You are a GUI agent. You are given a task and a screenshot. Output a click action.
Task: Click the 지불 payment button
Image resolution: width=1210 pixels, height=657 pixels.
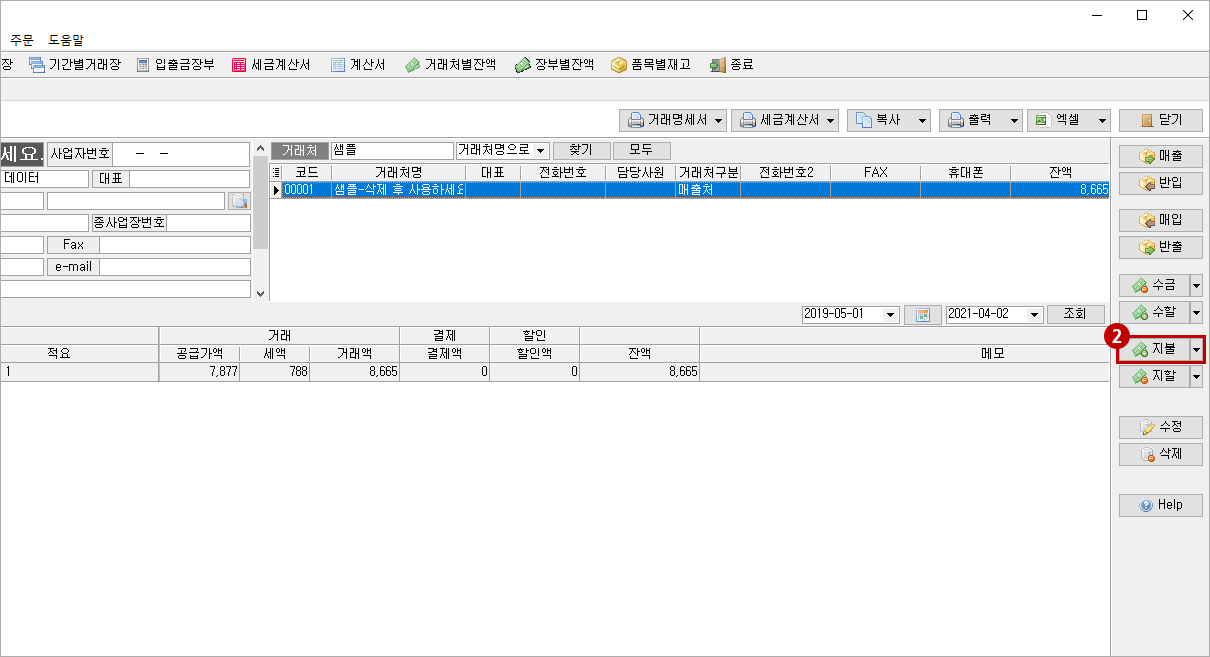[x=1154, y=349]
